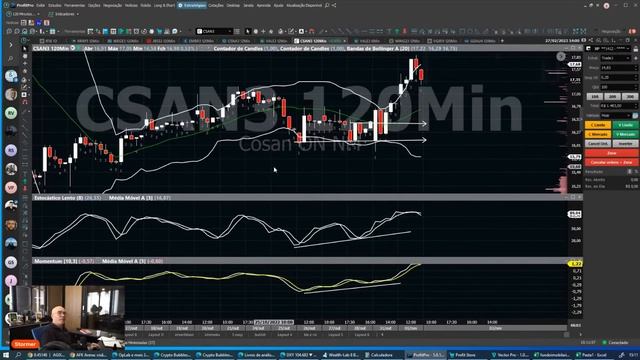
Task: Select the arrow cursor tool in top toolbar
Action: (x=248, y=31)
